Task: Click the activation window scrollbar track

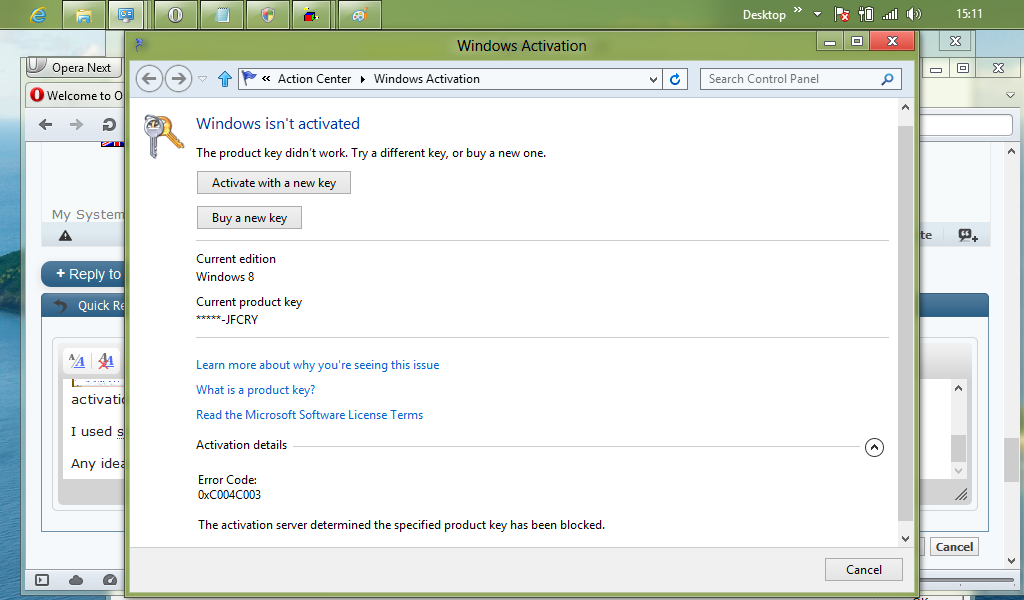Action: (905, 323)
